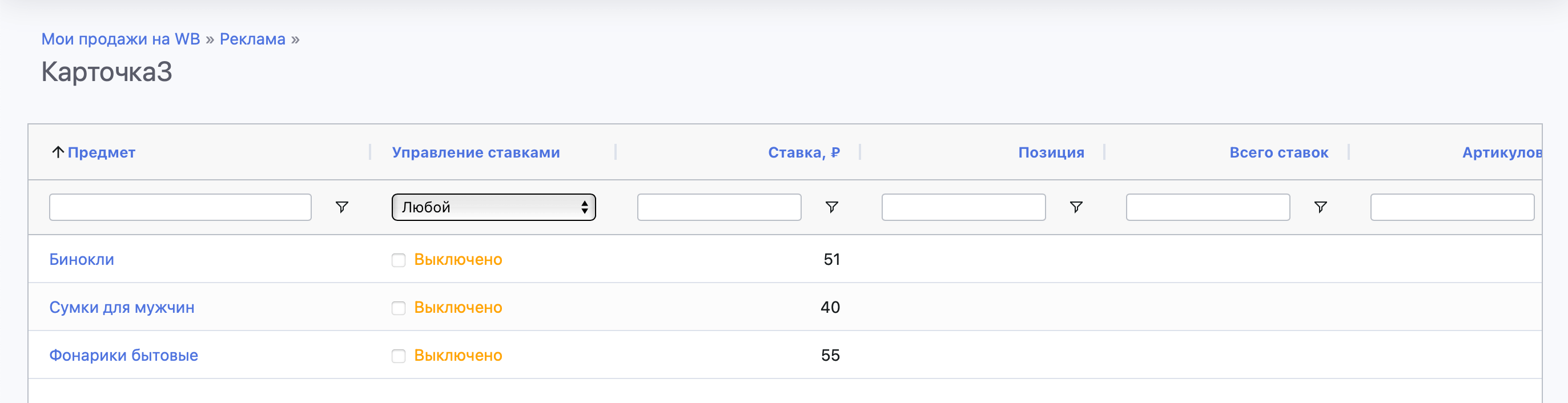Viewport: 1568px width, 403px height.
Task: Enable bid management for Бинокли
Action: coord(399,260)
